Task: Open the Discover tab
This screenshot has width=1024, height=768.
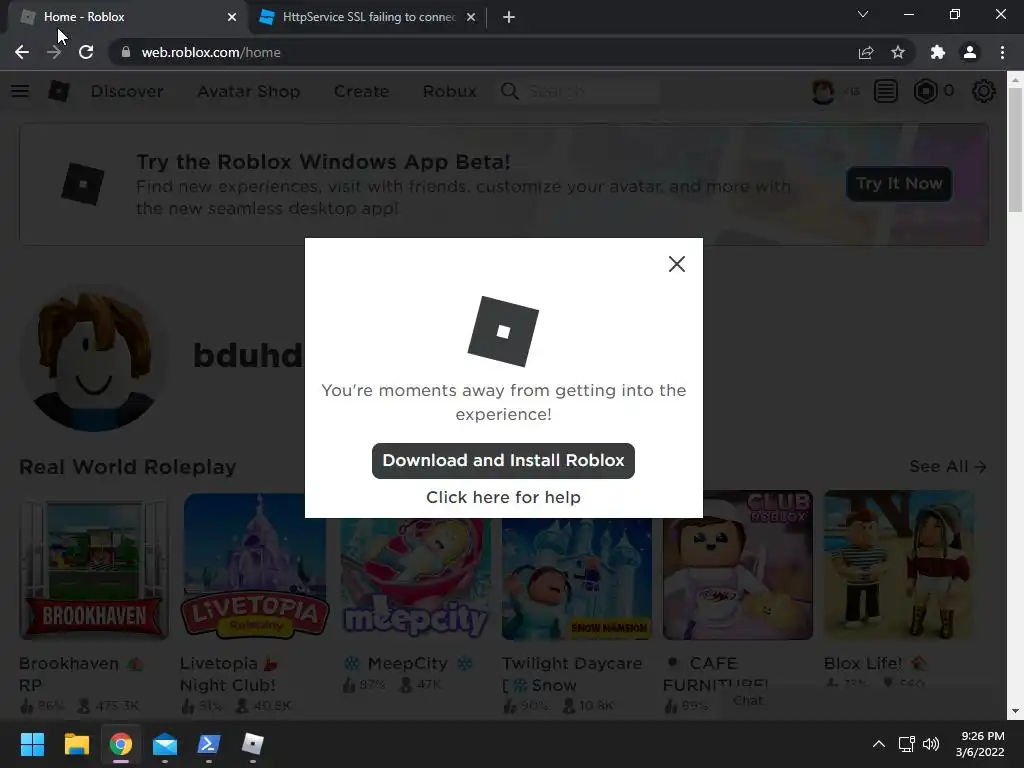Action: click(127, 91)
